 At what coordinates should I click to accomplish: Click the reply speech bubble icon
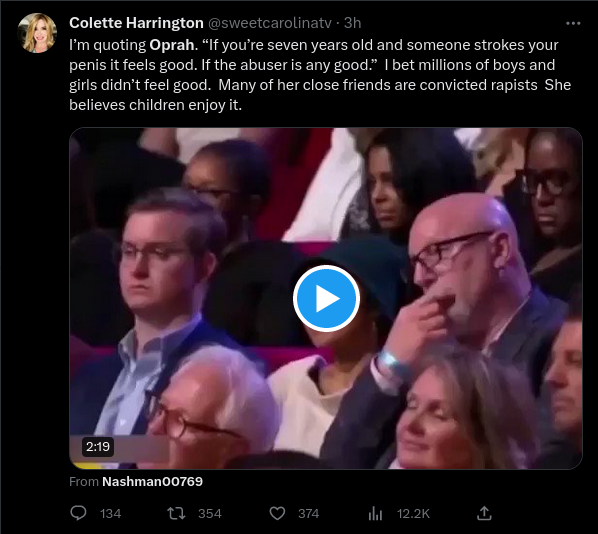click(x=79, y=513)
